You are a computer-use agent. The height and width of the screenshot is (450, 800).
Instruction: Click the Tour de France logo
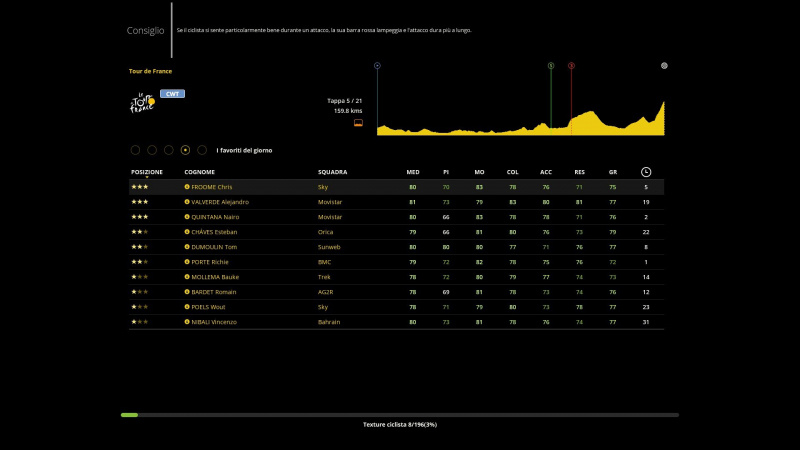(142, 103)
